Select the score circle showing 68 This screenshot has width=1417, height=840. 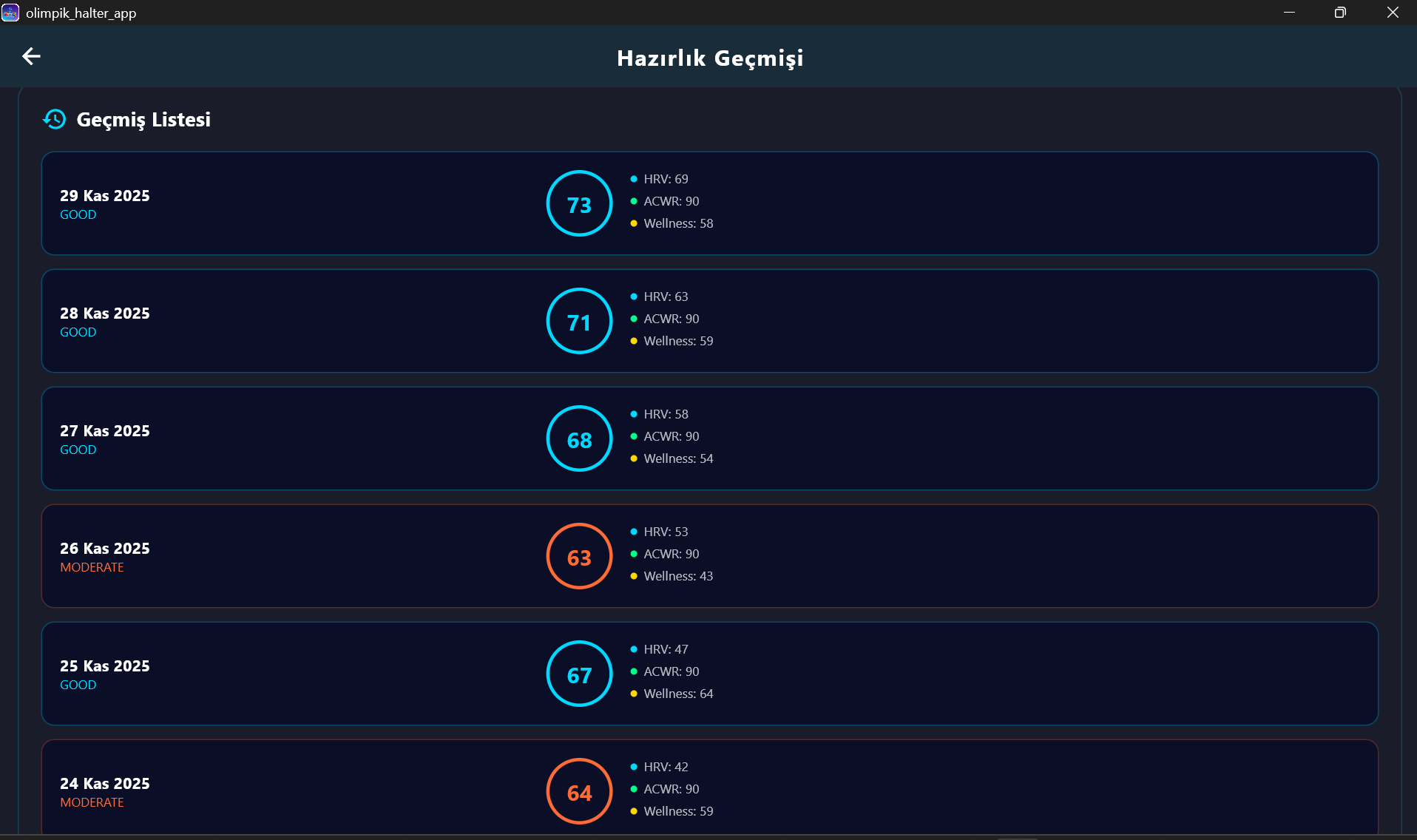pos(579,438)
